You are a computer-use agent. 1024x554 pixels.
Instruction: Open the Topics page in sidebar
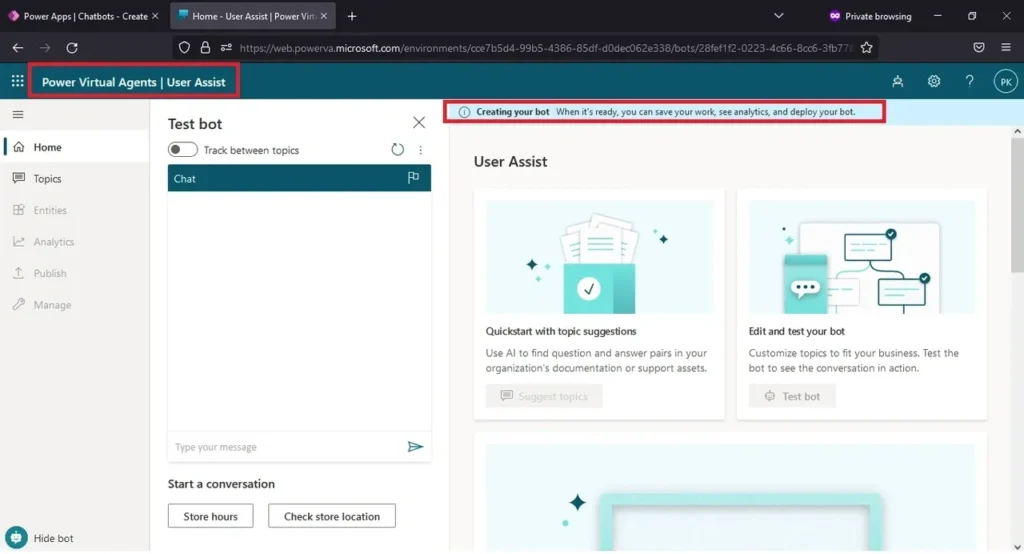74,178
